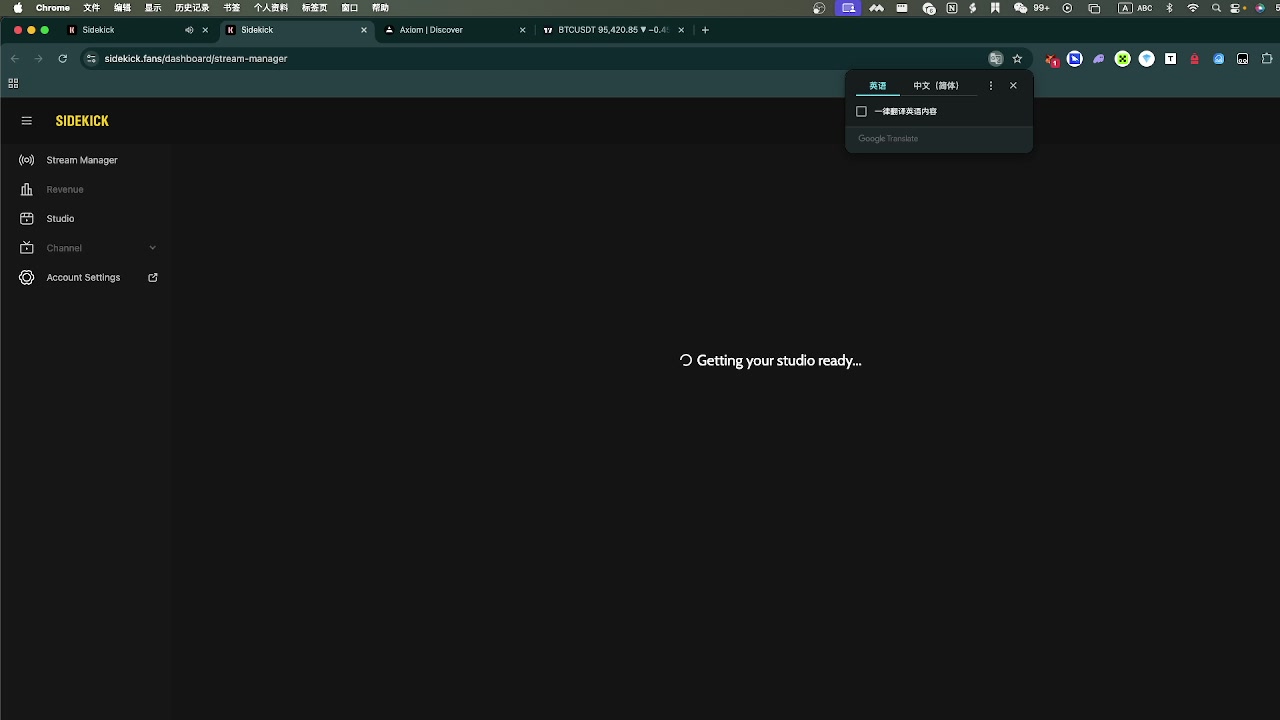Viewport: 1280px width, 720px height.
Task: Click the red lock extension icon
Action: click(1195, 59)
